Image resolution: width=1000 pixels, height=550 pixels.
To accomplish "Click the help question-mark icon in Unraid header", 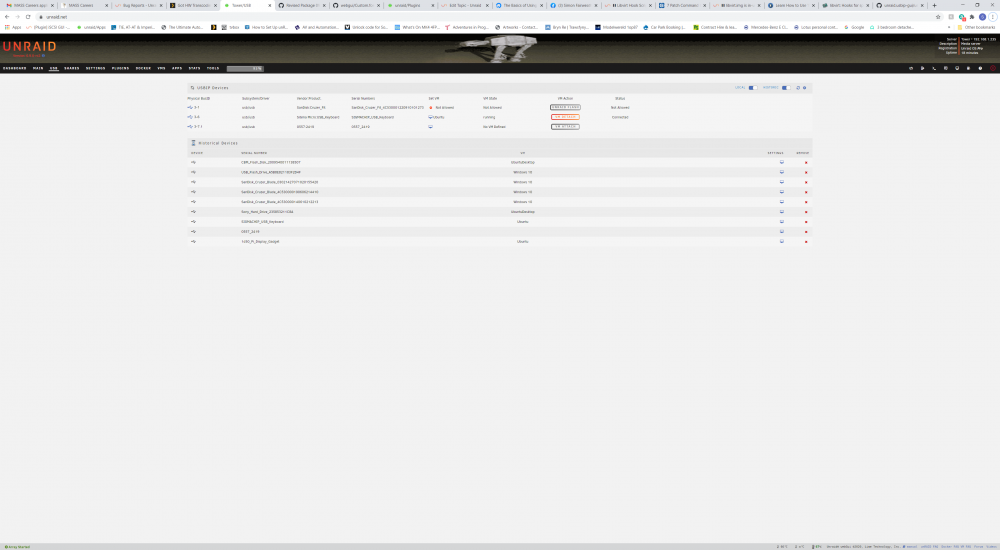I will click(x=980, y=68).
